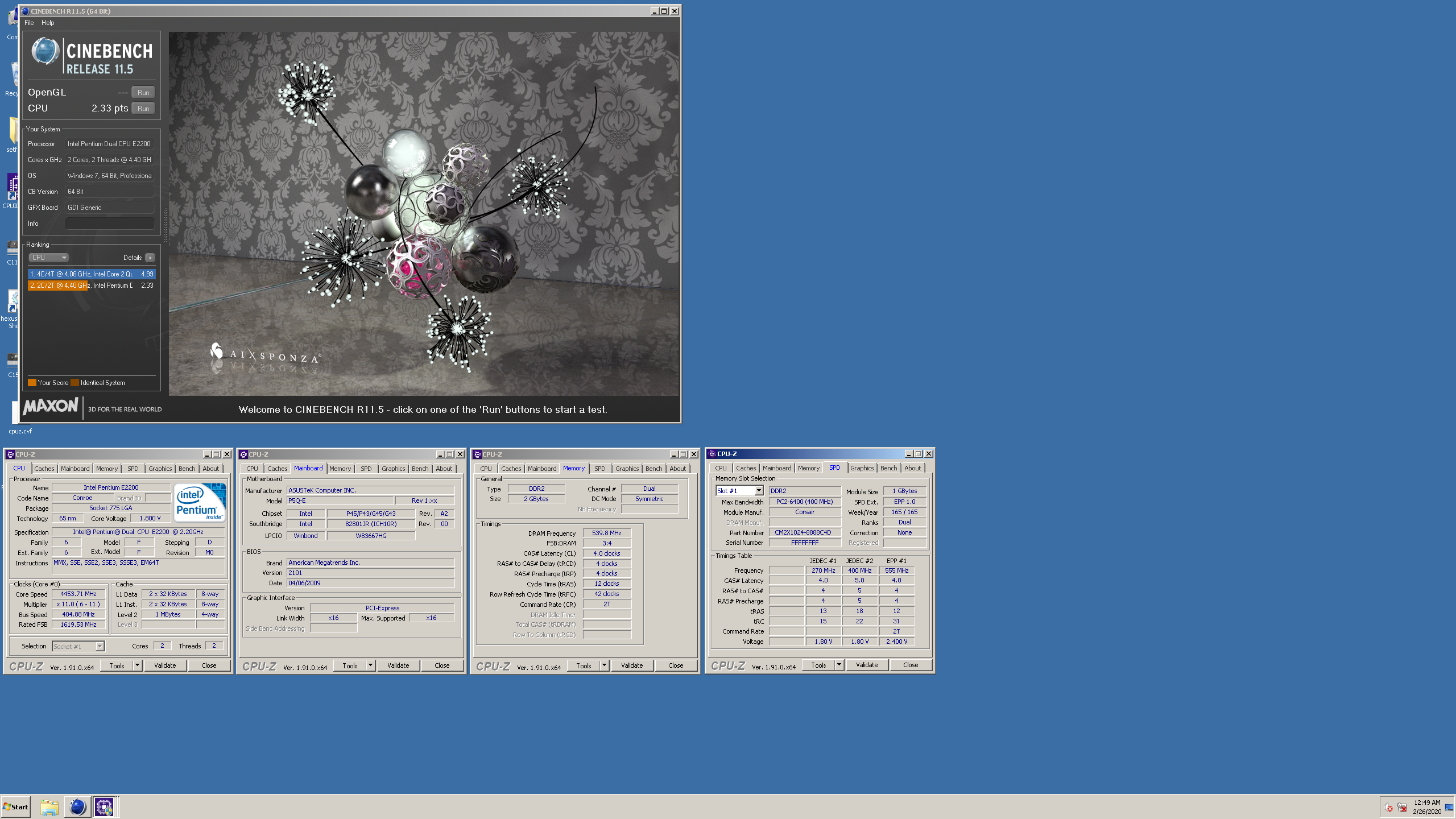
Task: Open the Slot #1 memory slot dropdown
Action: (x=759, y=491)
